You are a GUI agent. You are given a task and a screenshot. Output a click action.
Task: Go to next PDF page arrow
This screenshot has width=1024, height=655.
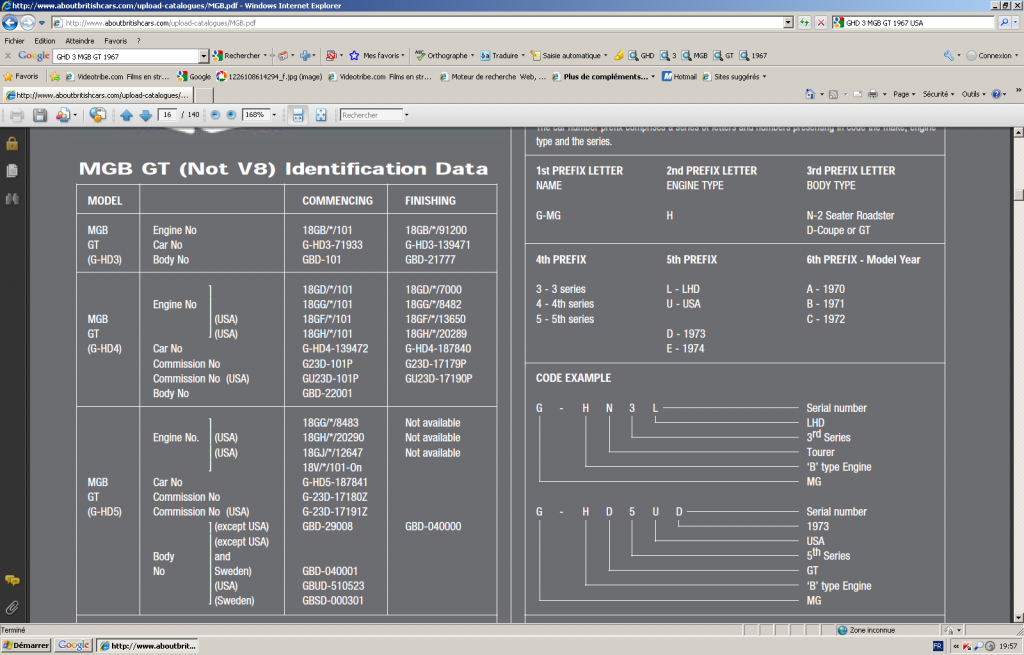pyautogui.click(x=146, y=116)
